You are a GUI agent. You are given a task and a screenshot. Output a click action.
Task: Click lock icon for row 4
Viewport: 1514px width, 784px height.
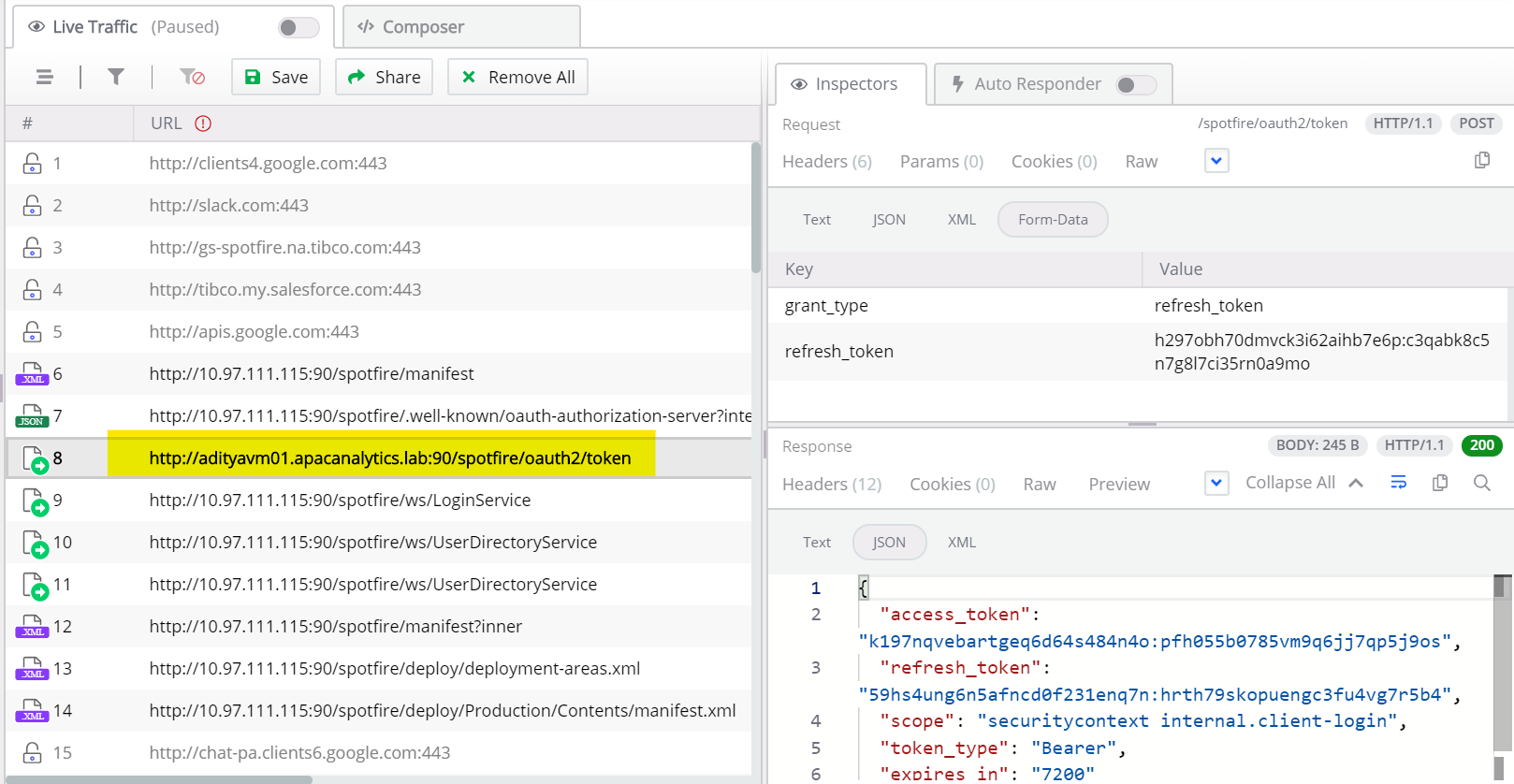pyautogui.click(x=32, y=290)
